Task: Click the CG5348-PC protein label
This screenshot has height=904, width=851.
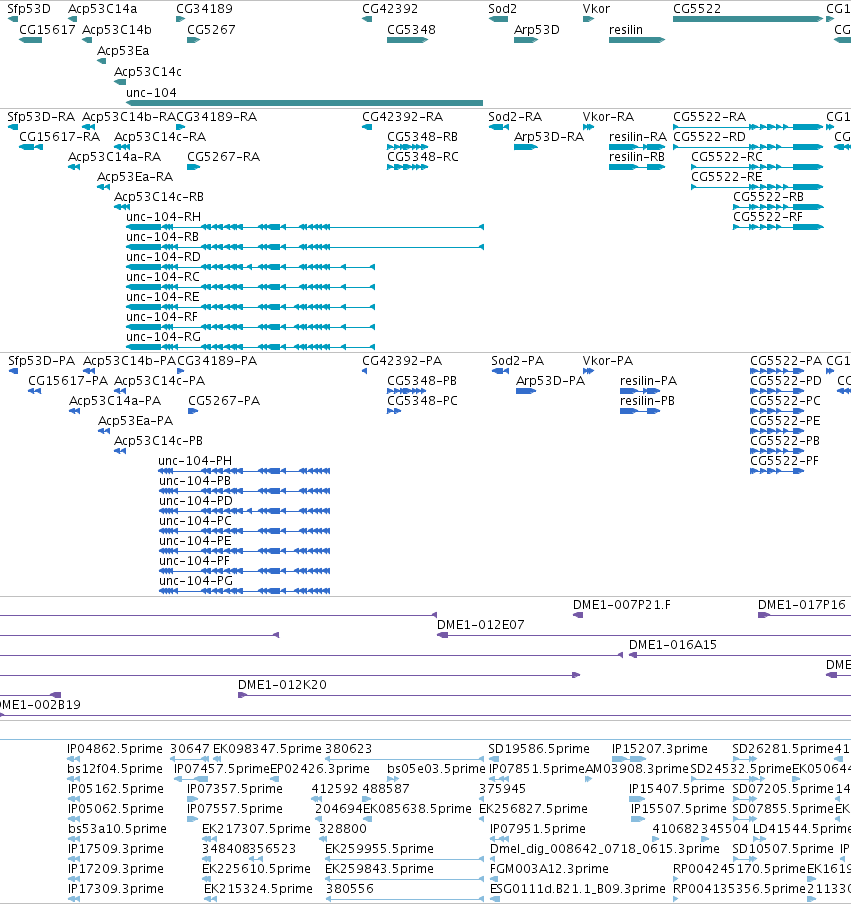Action: 422,401
